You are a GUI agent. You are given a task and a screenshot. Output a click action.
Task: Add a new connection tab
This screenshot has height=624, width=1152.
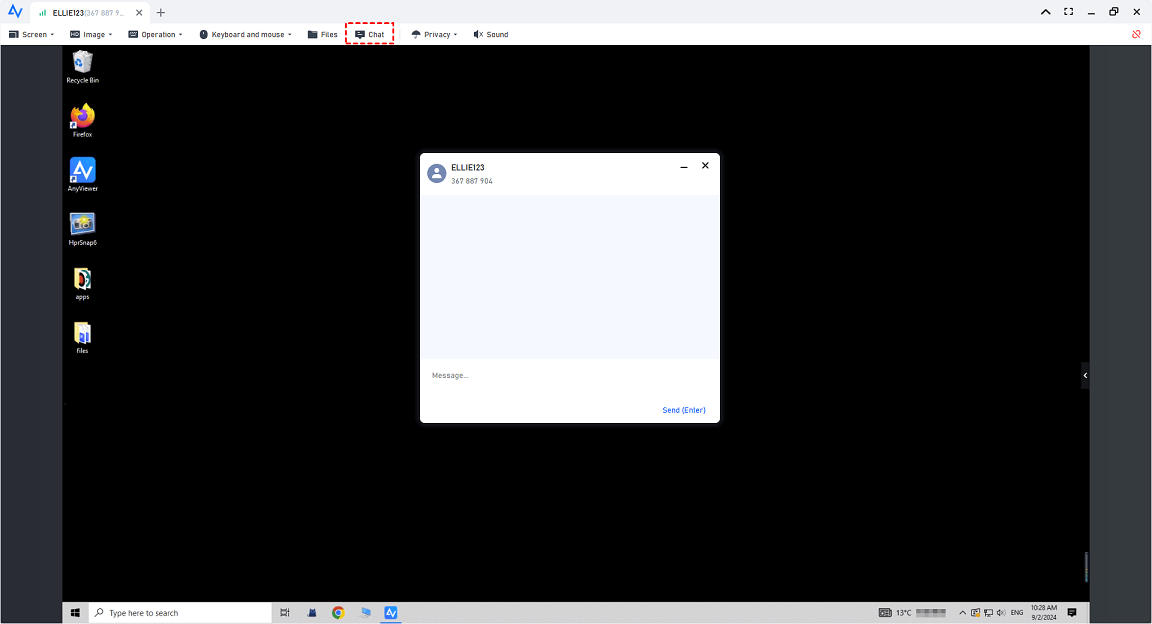tap(161, 12)
